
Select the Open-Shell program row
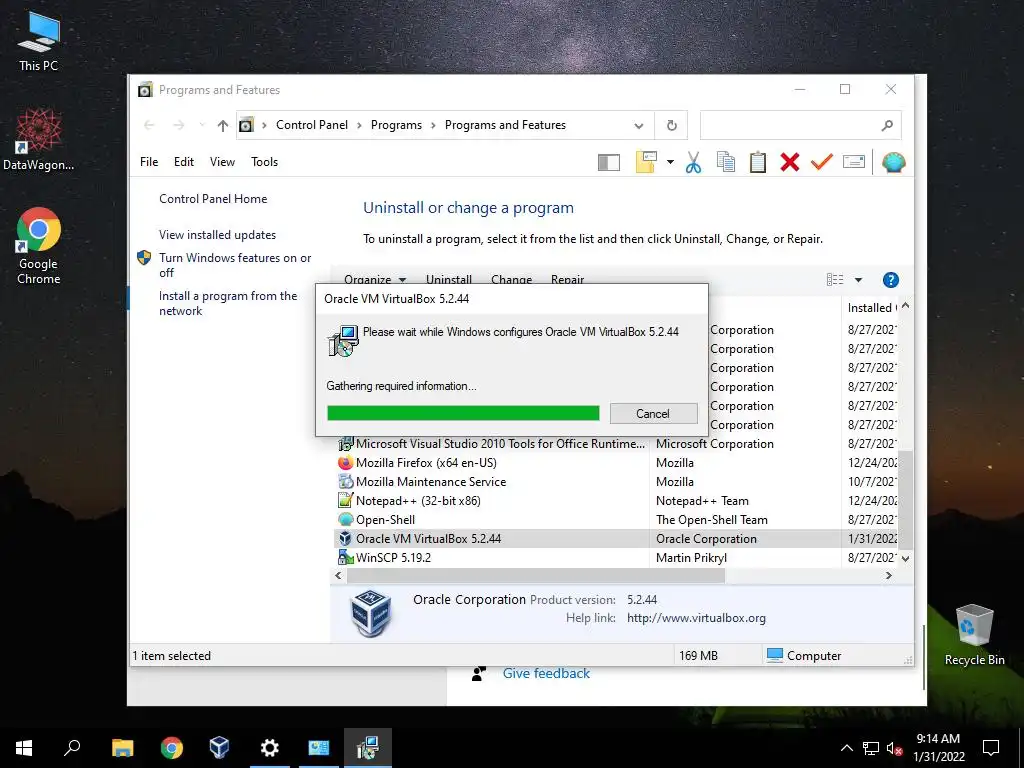616,519
